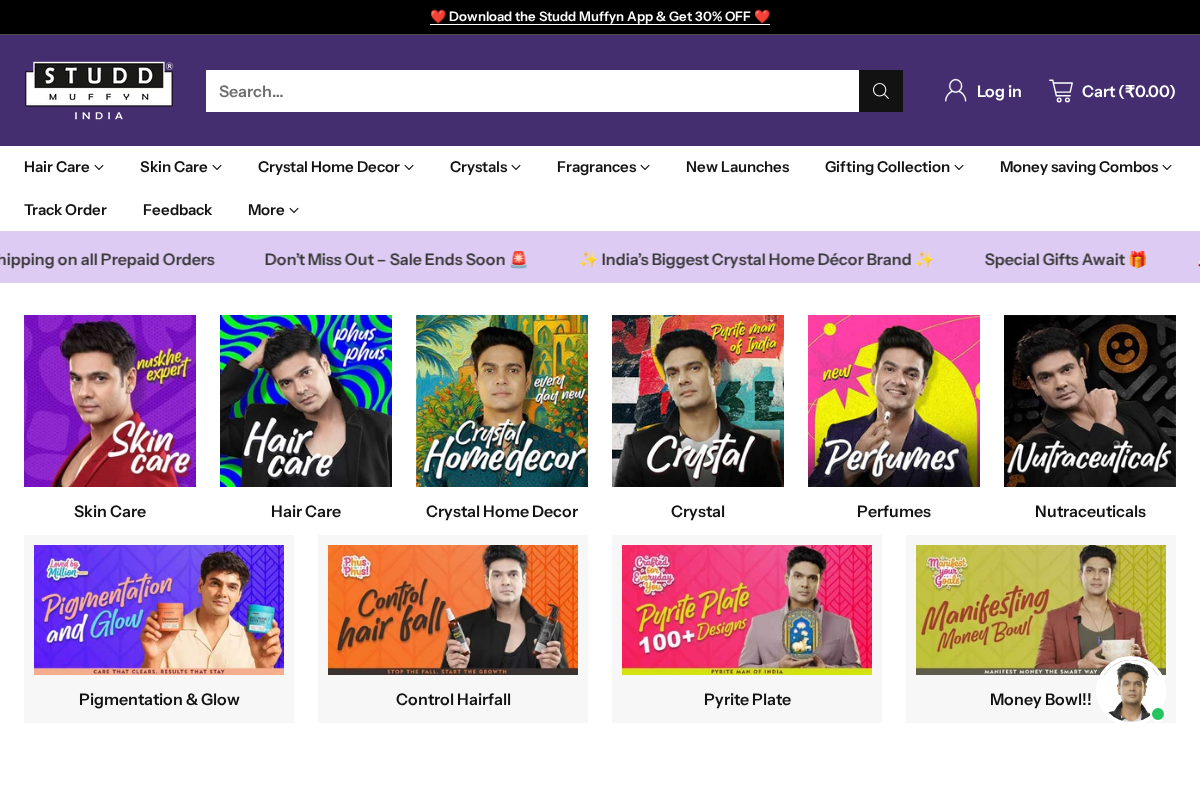Screen dimensions: 1200x800
Task: Select the Perfumes category tile
Action: [x=894, y=401]
